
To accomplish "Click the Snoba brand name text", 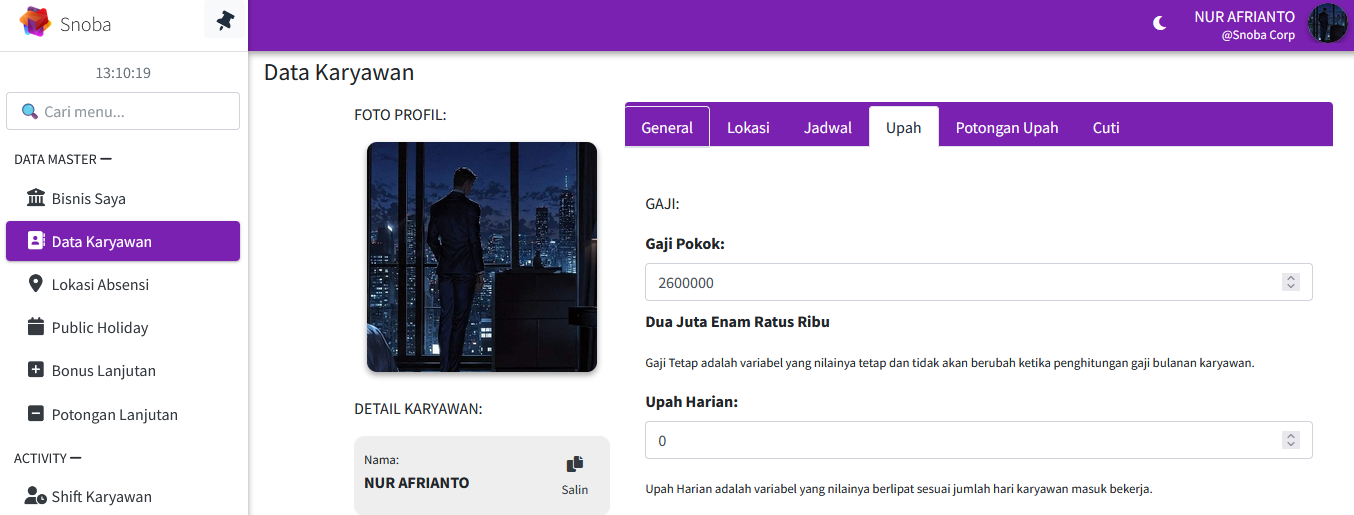I will click(86, 24).
